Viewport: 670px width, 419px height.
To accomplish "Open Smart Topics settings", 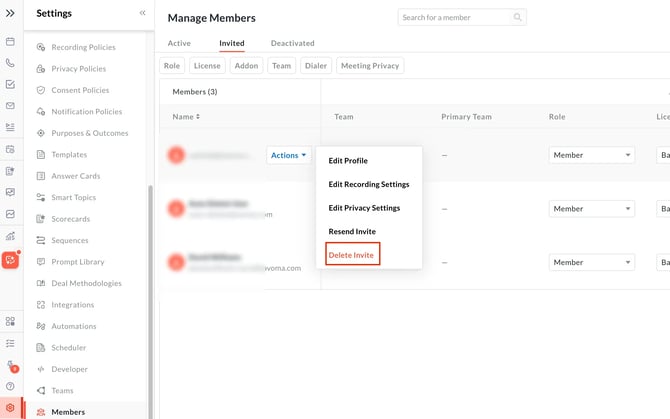I will click(73, 197).
